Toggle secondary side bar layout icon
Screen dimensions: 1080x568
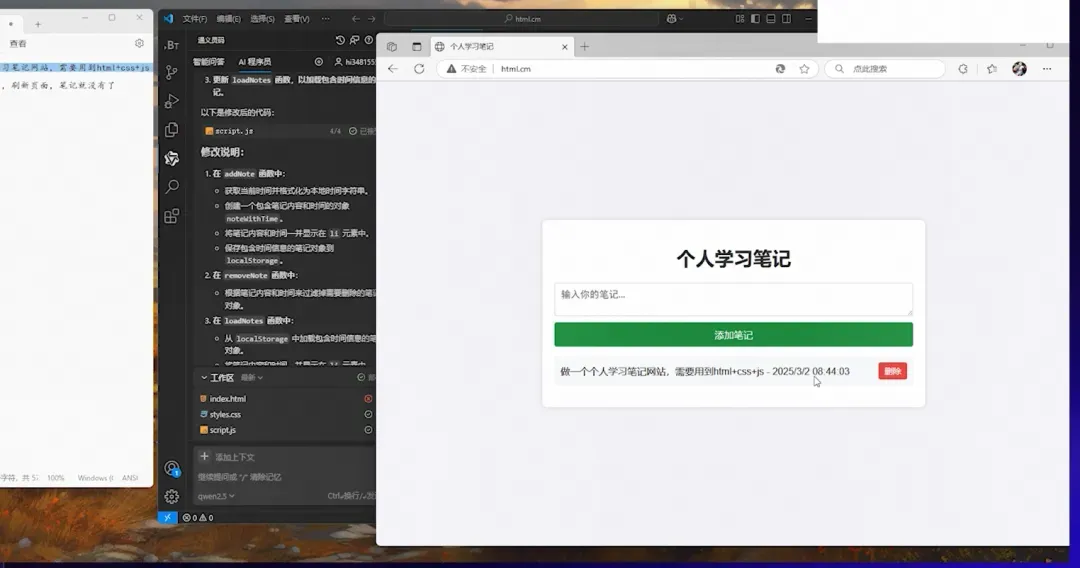pyautogui.click(x=787, y=19)
